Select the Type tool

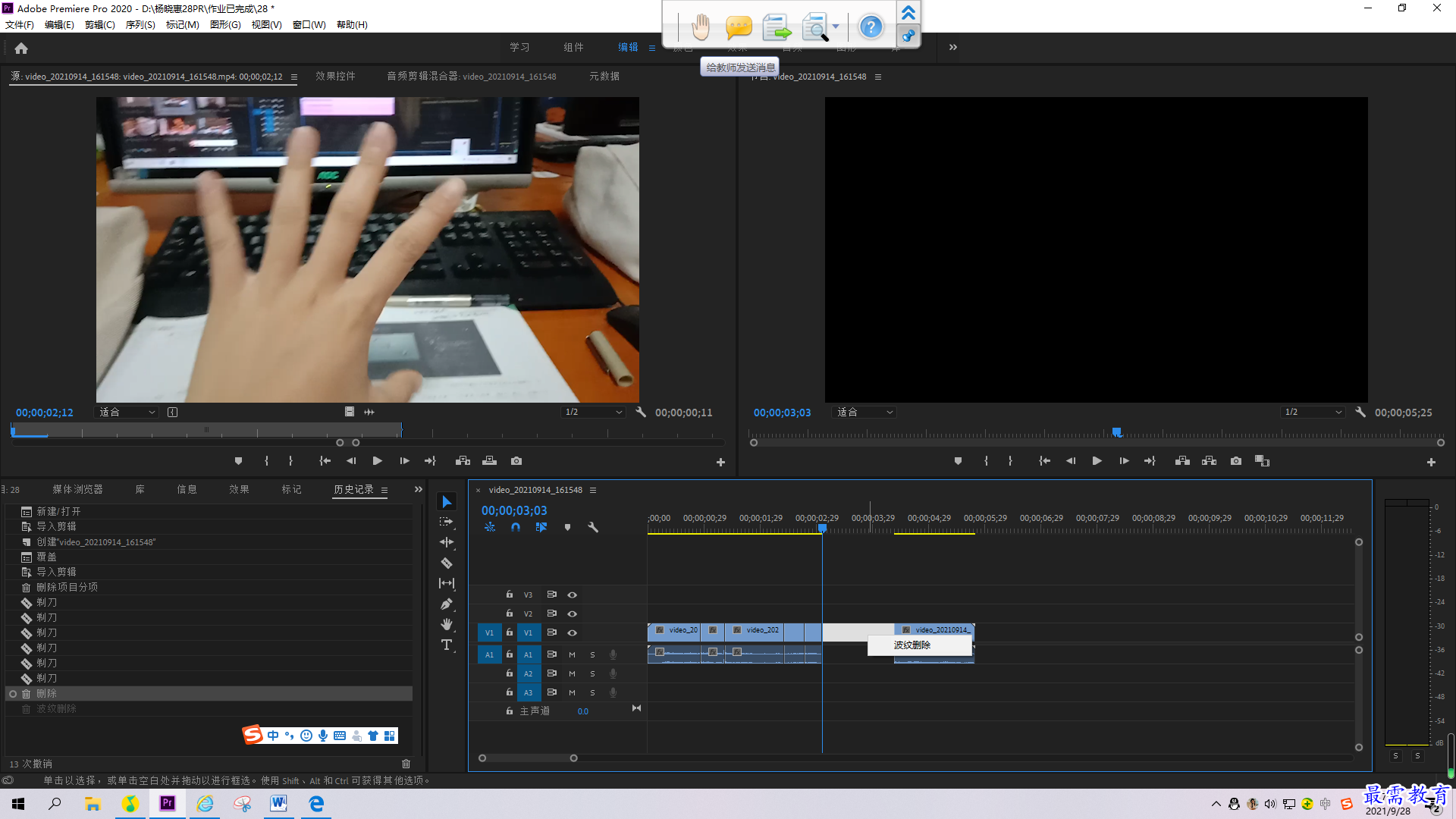pyautogui.click(x=447, y=645)
